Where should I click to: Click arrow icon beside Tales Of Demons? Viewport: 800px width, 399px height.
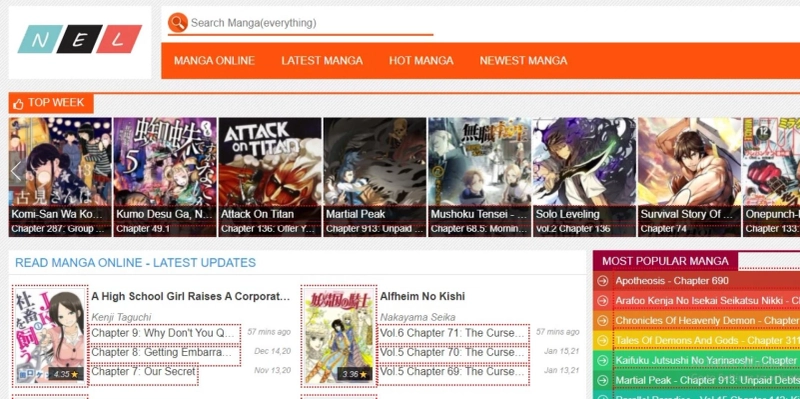pos(603,340)
